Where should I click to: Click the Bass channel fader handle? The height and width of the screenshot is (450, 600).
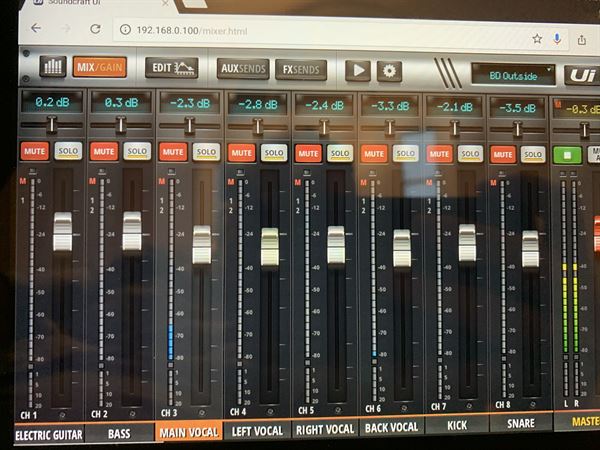[x=132, y=231]
